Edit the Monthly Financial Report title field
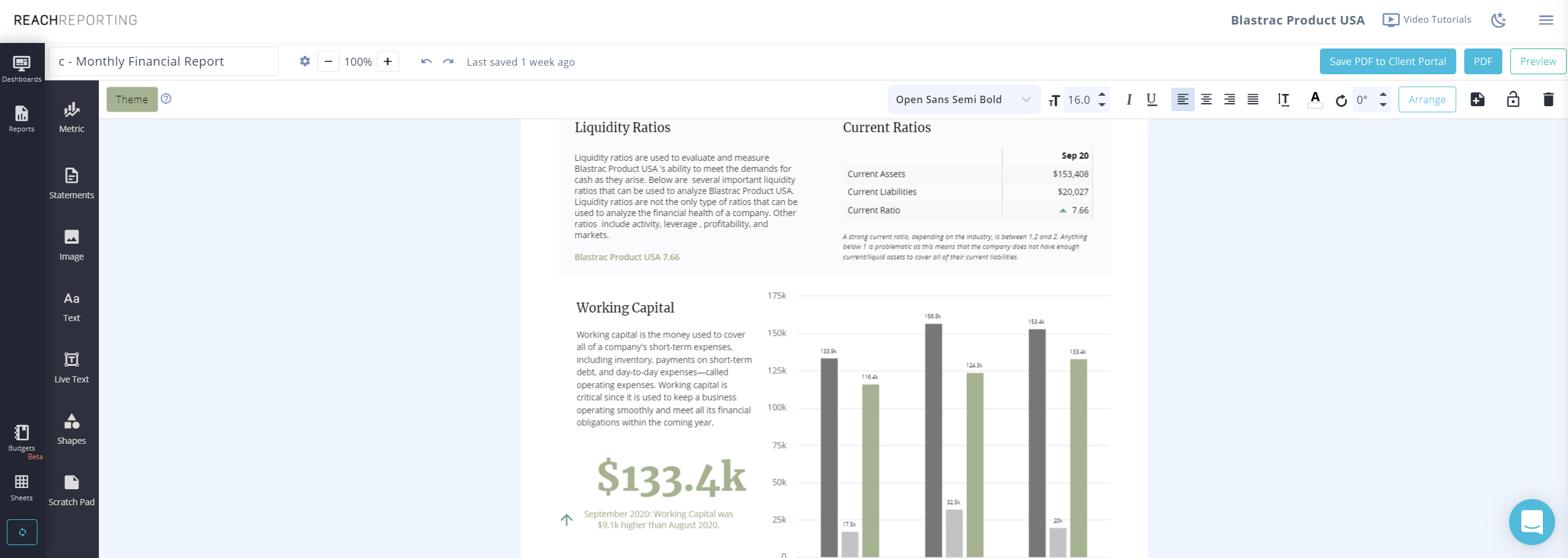This screenshot has width=1568, height=558. pos(163,61)
